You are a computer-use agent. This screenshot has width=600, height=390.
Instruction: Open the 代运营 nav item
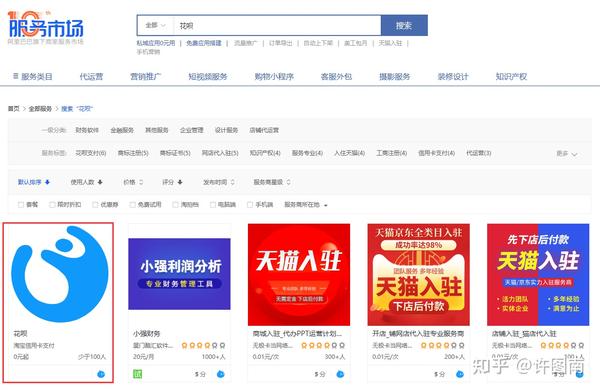pos(91,77)
